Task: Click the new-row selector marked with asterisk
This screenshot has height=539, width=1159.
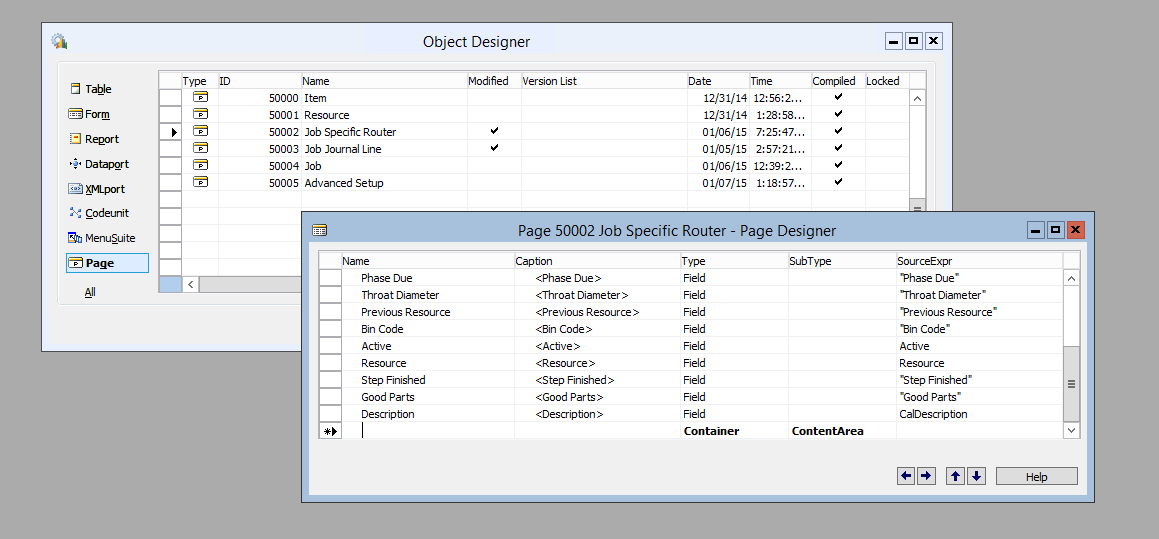Action: [x=330, y=431]
